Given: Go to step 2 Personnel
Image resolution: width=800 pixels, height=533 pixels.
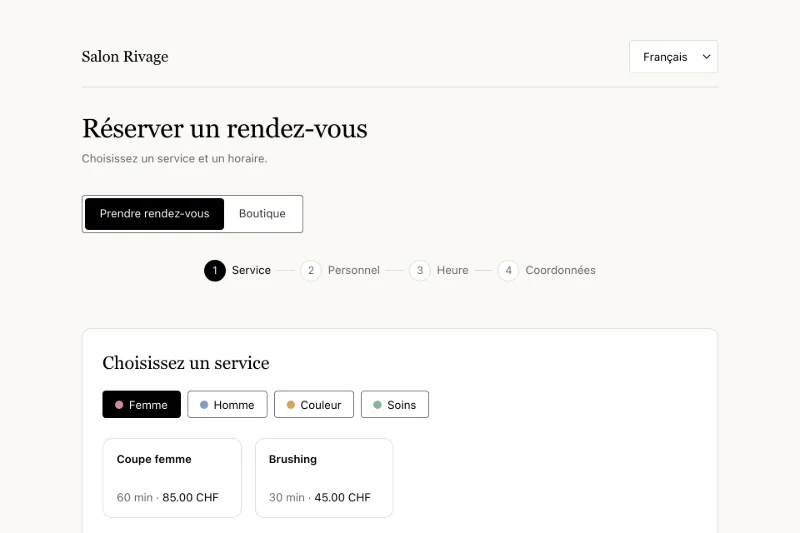Looking at the screenshot, I should point(340,270).
